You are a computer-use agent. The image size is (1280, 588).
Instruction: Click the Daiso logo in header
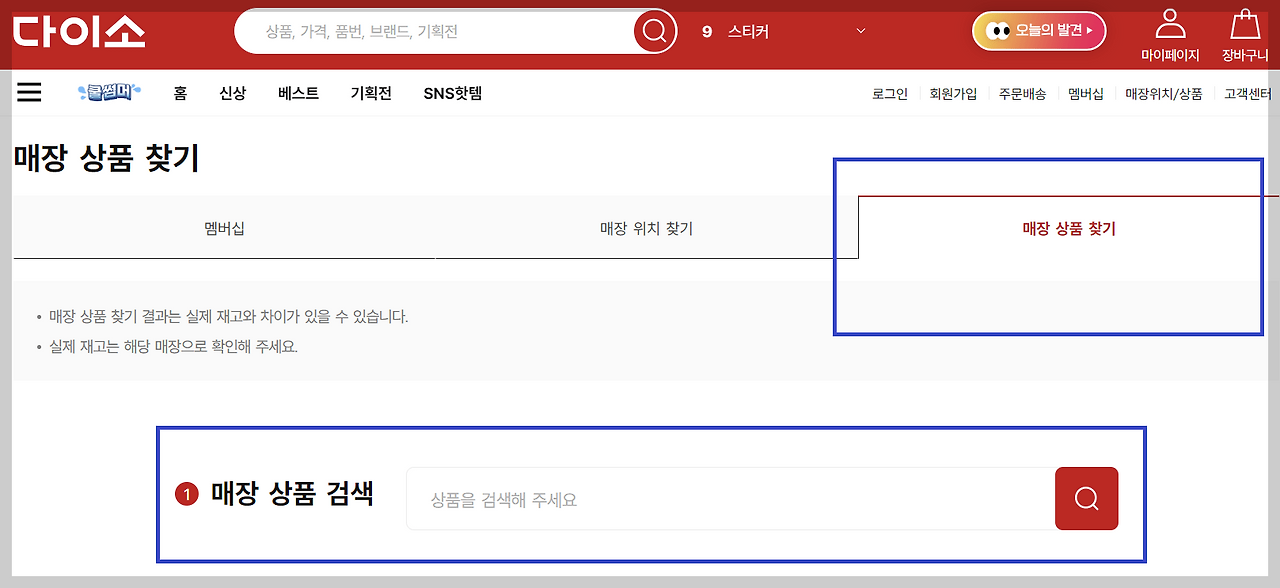coord(79,31)
